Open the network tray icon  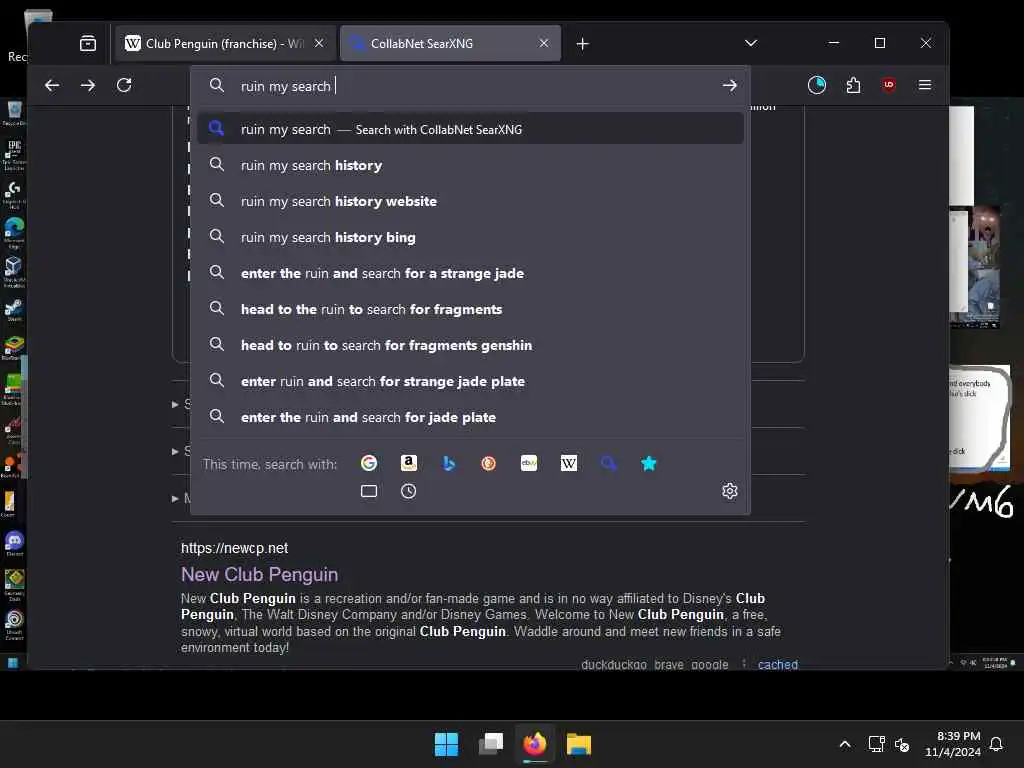[876, 744]
